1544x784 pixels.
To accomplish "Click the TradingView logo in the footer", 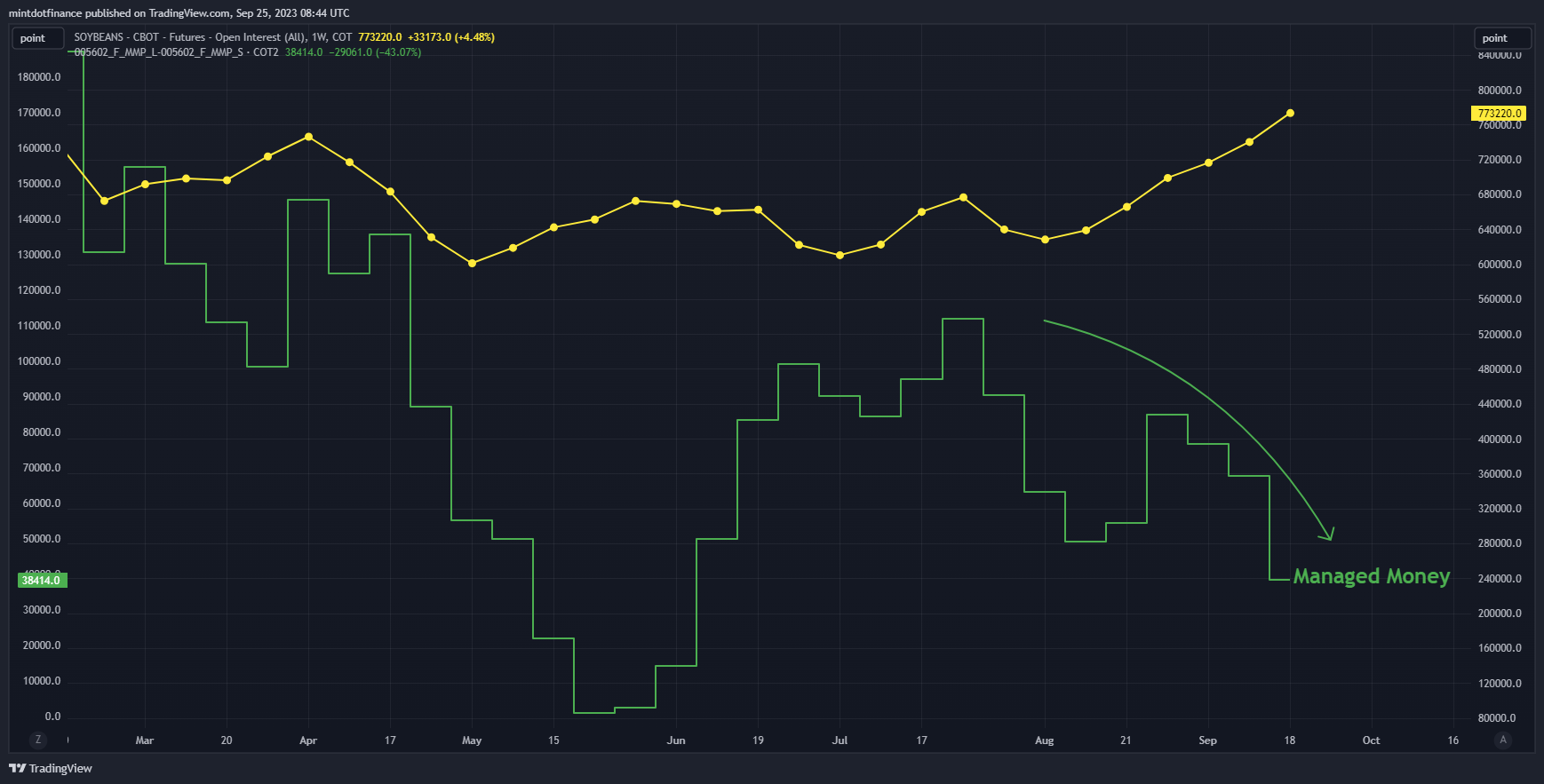I will coord(51,768).
